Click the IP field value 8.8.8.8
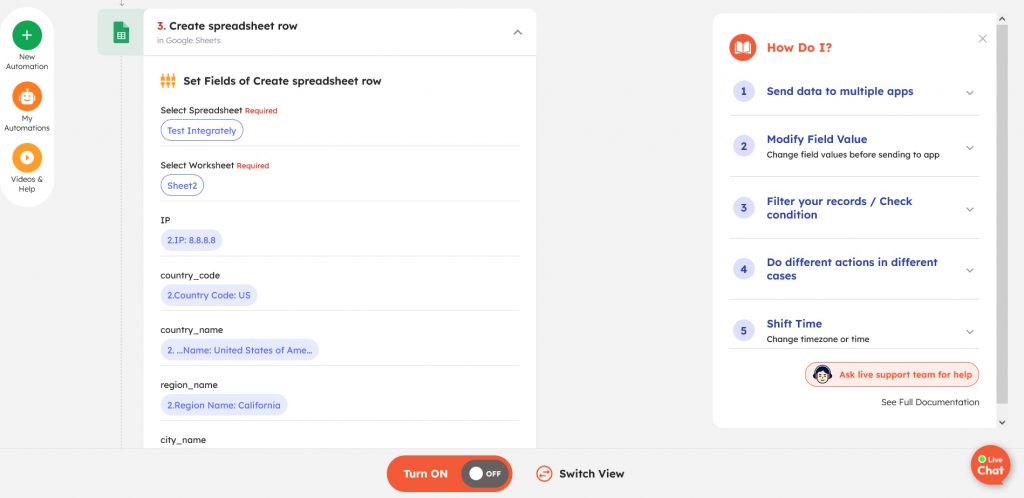The width and height of the screenshot is (1024, 498). pos(193,240)
